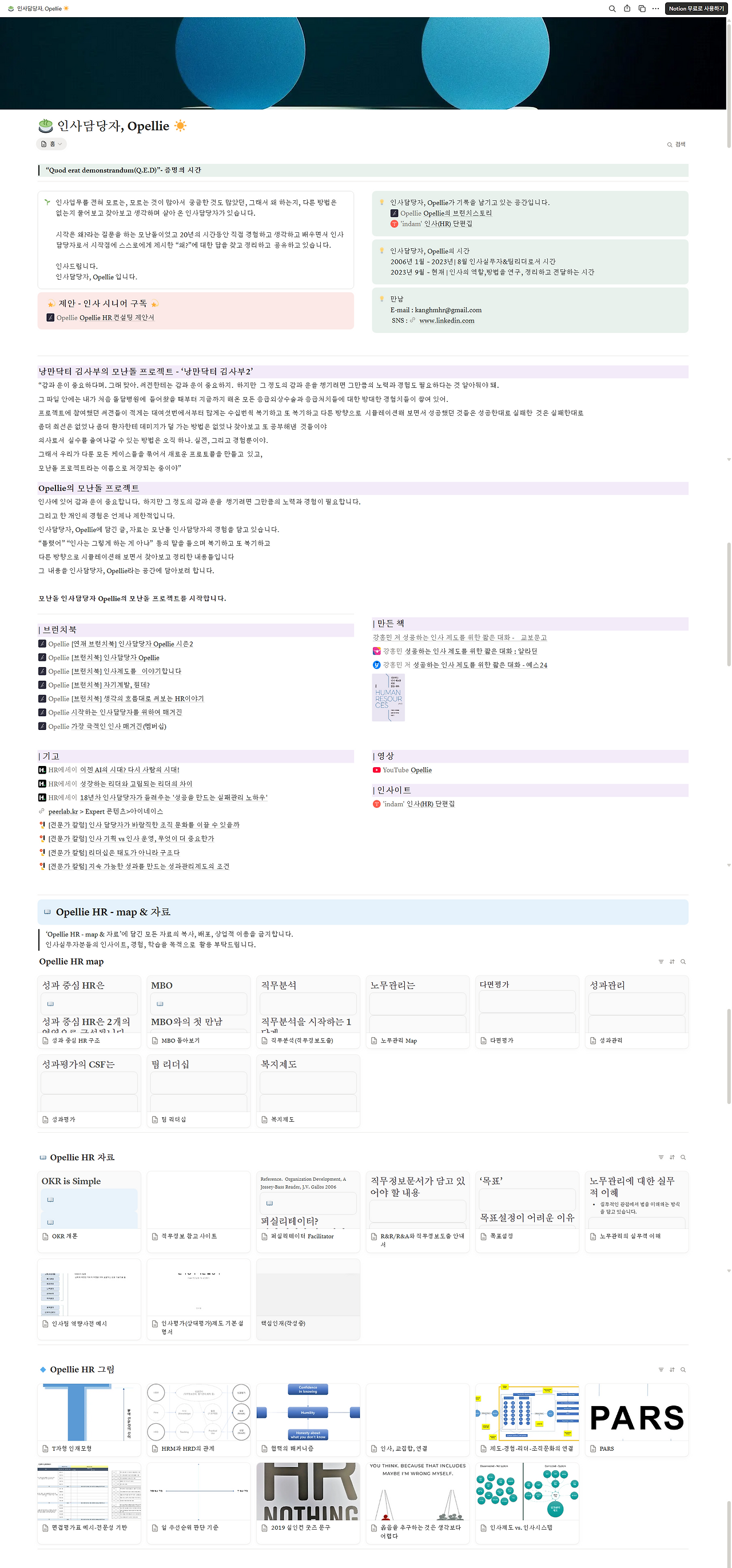Open the '성과관리' card
The width and height of the screenshot is (732, 1568).
point(636,1011)
